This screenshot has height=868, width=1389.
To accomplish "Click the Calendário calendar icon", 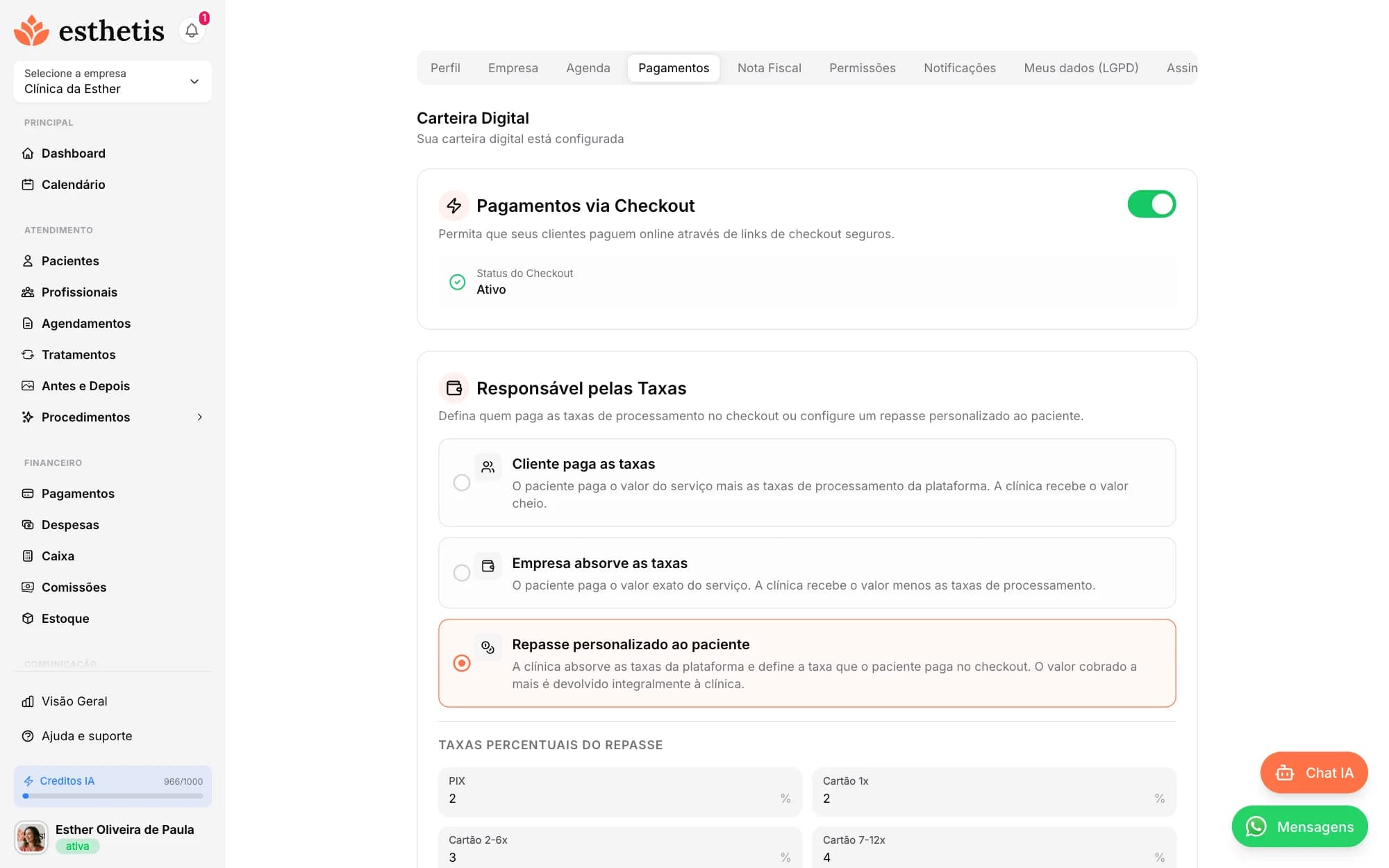I will (28, 185).
